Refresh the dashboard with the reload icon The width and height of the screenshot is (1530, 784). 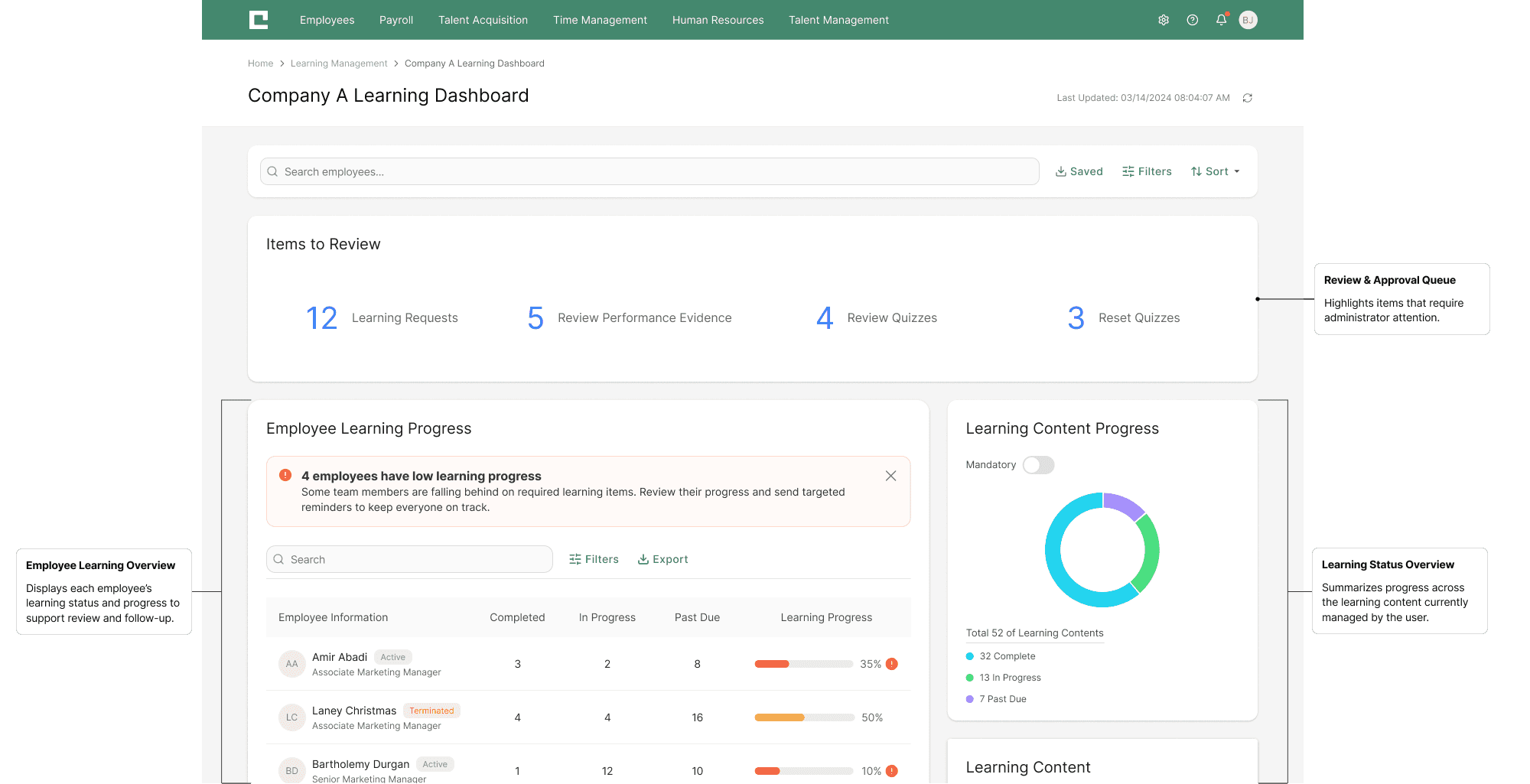pyautogui.click(x=1248, y=98)
